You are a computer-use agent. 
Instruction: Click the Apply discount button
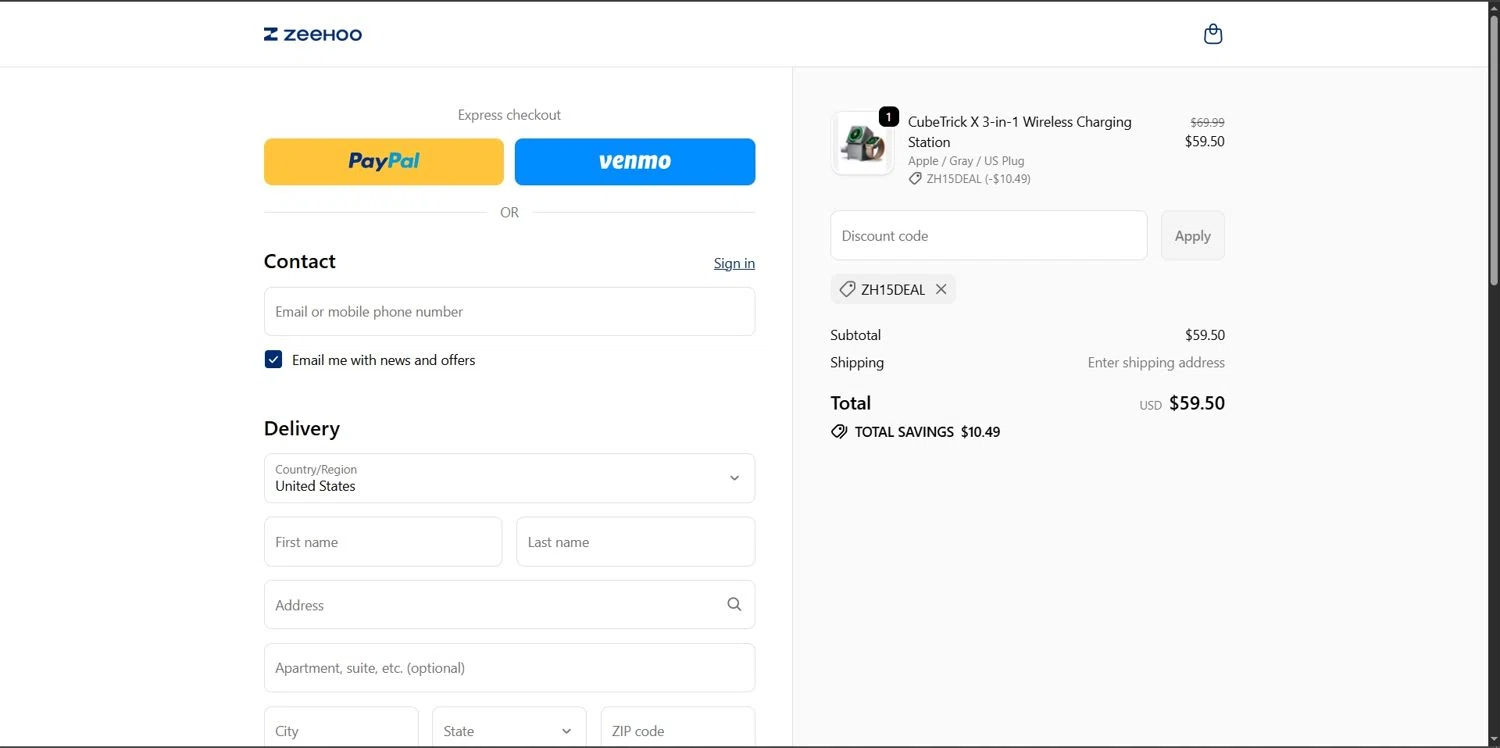(x=1192, y=236)
